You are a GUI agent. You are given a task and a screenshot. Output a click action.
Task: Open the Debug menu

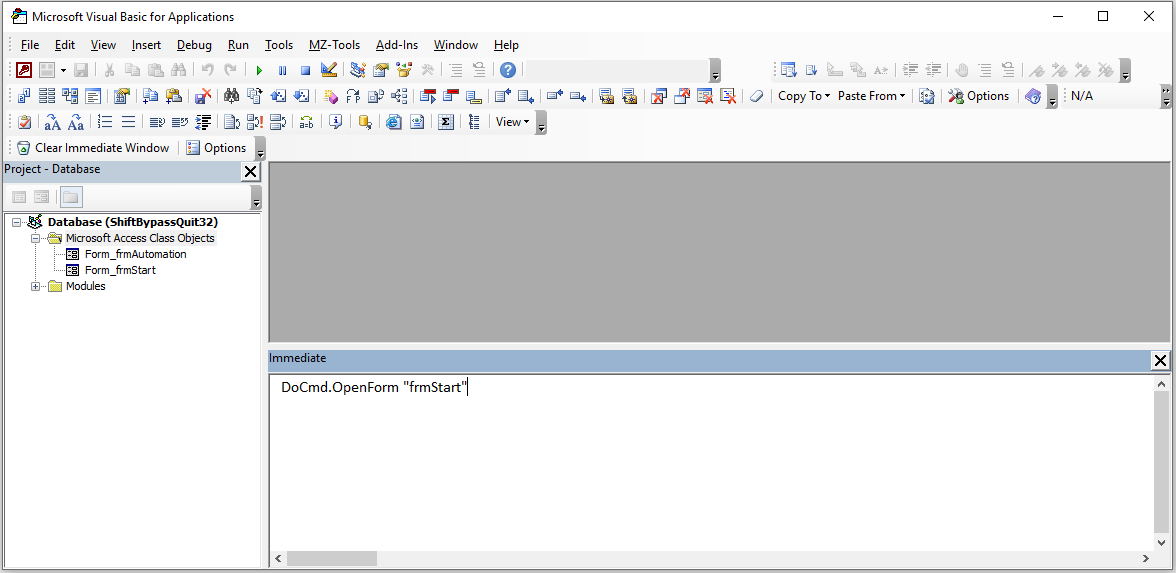pos(194,45)
